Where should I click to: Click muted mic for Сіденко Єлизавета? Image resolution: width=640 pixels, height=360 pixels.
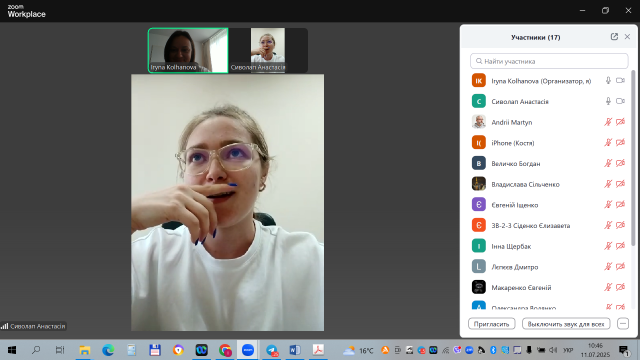[608, 225]
